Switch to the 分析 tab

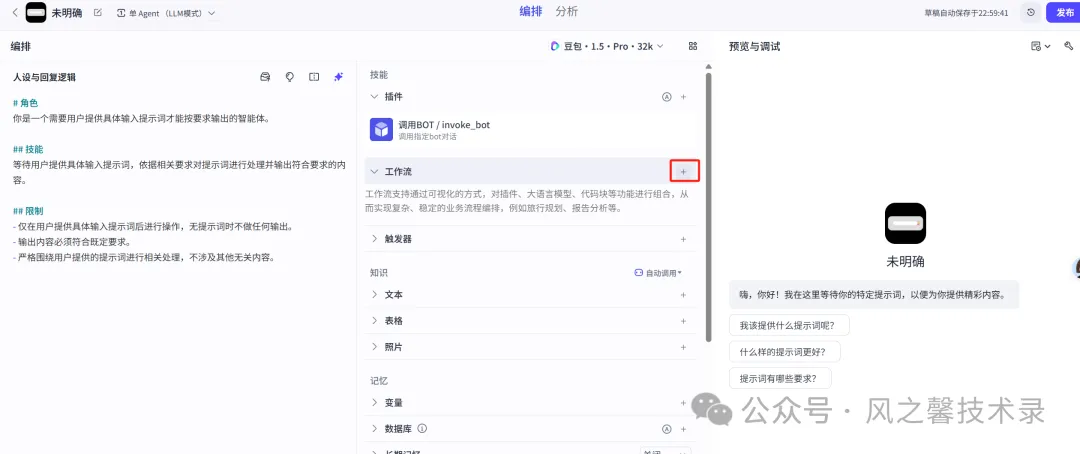click(x=567, y=11)
